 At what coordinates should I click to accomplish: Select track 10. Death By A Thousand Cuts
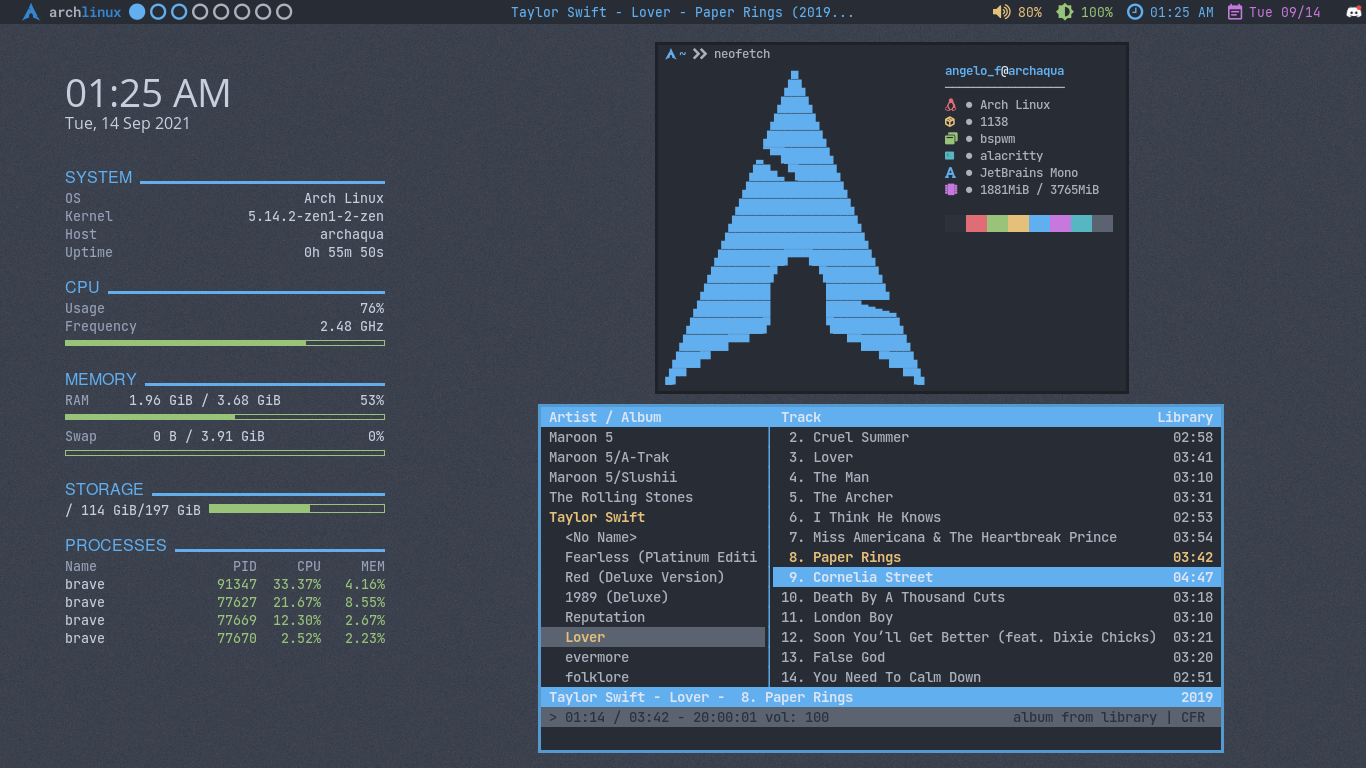(x=996, y=597)
